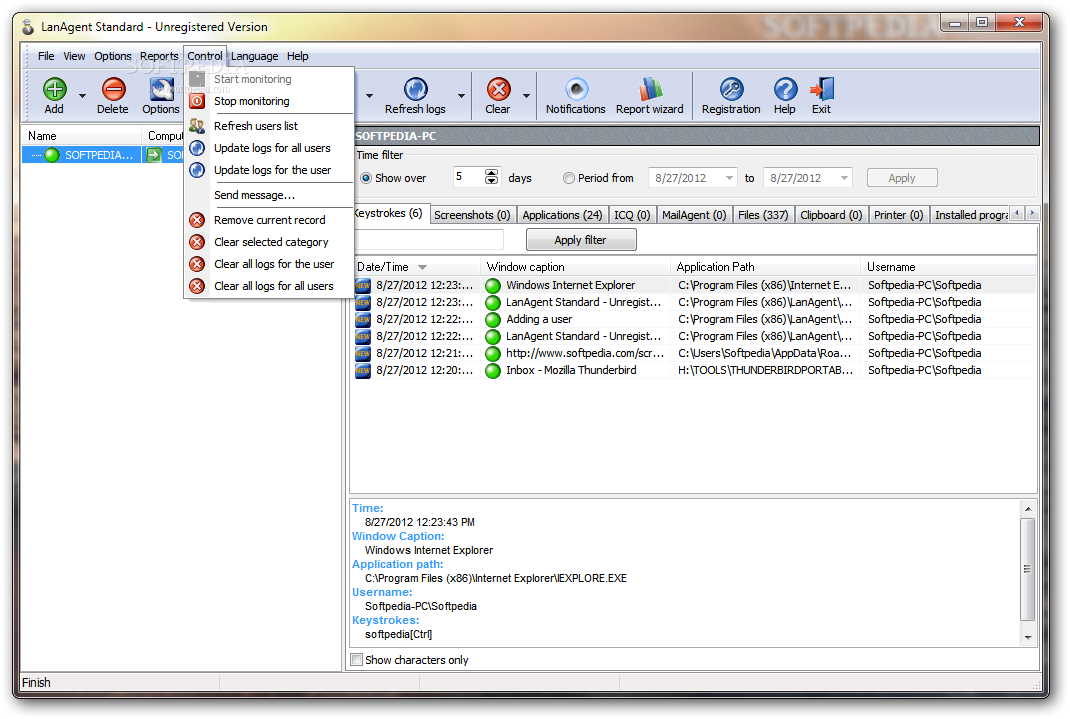
Task: Switch to the Files (337) tab
Action: click(x=763, y=215)
